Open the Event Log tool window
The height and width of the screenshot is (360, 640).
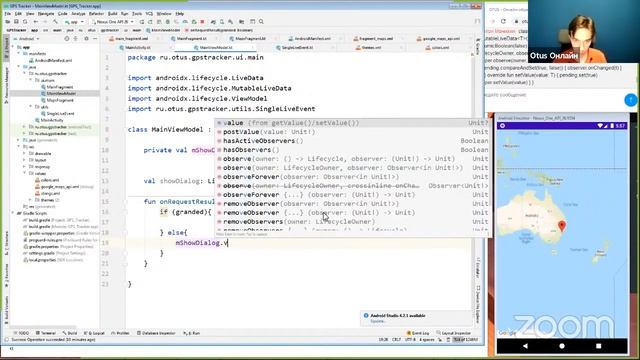[418, 333]
